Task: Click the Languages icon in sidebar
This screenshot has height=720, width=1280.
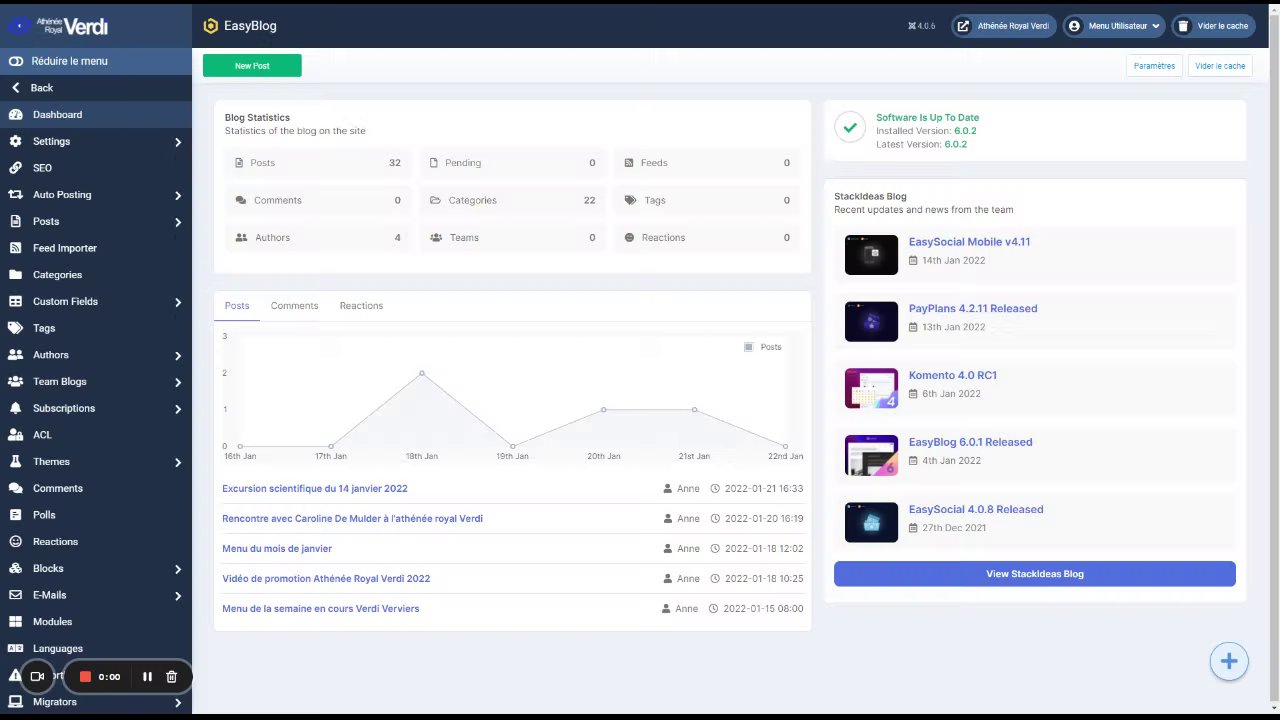Action: coord(15,648)
